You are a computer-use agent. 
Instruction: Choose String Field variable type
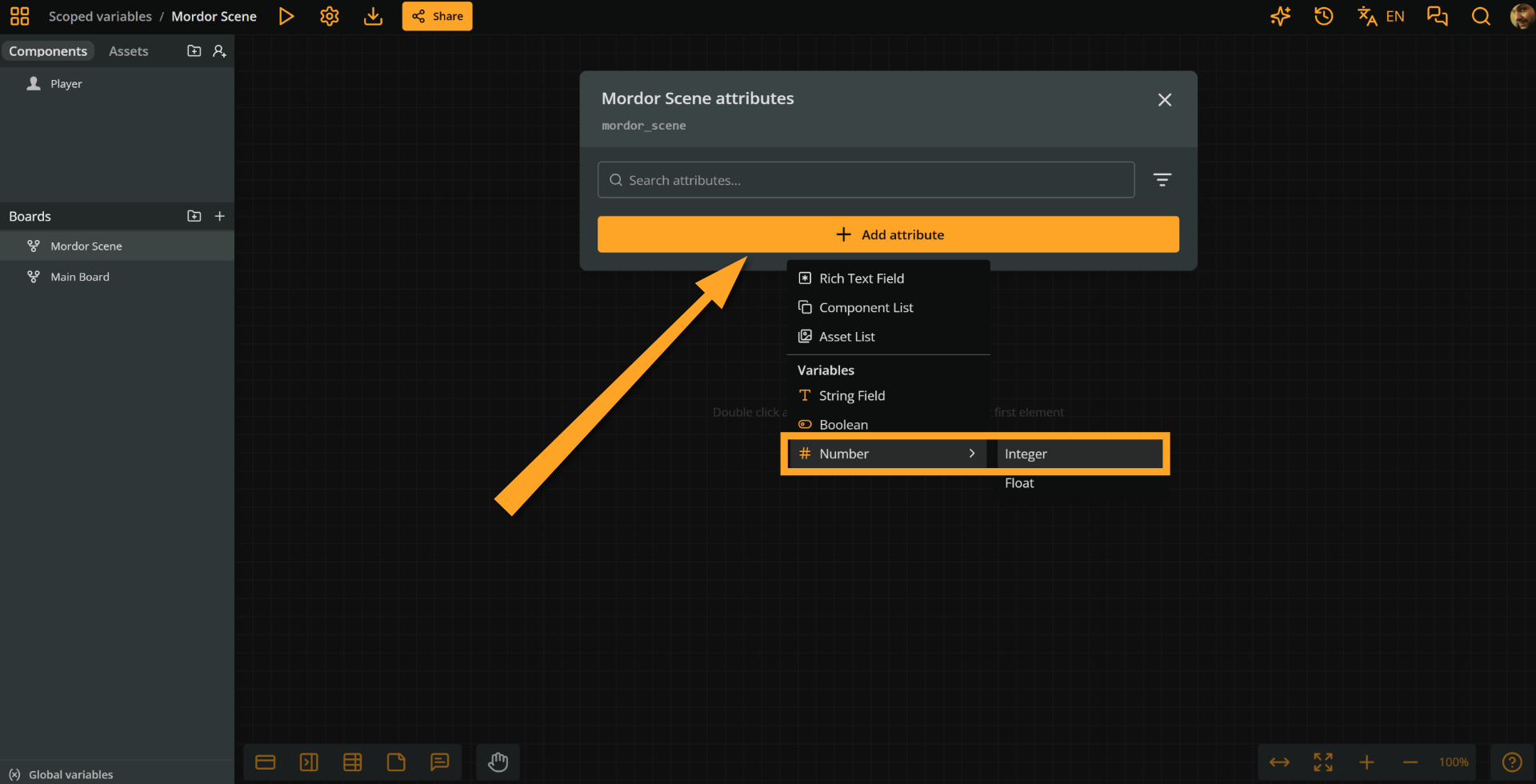888,396
